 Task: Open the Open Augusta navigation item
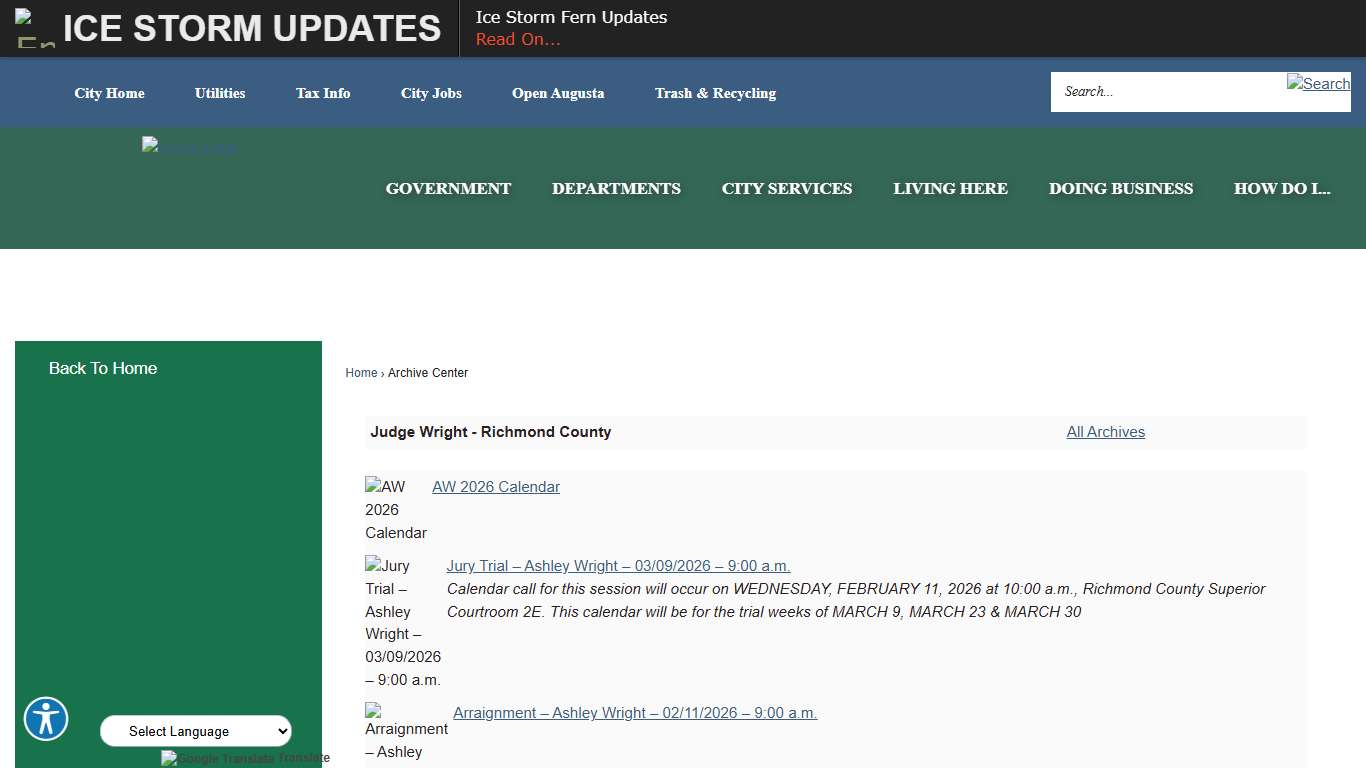[x=558, y=93]
